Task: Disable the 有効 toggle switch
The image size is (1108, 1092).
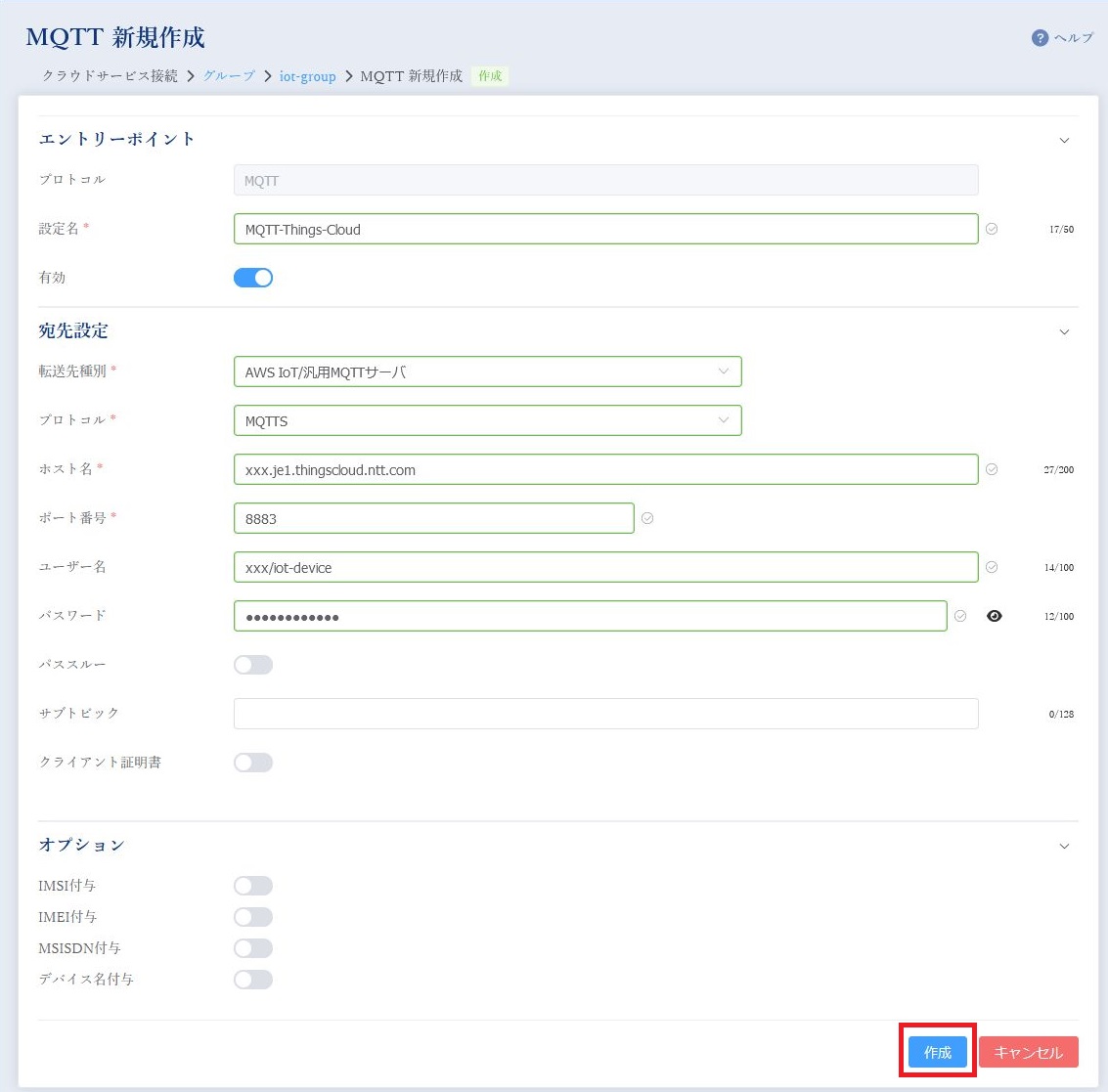Action: pyautogui.click(x=253, y=278)
